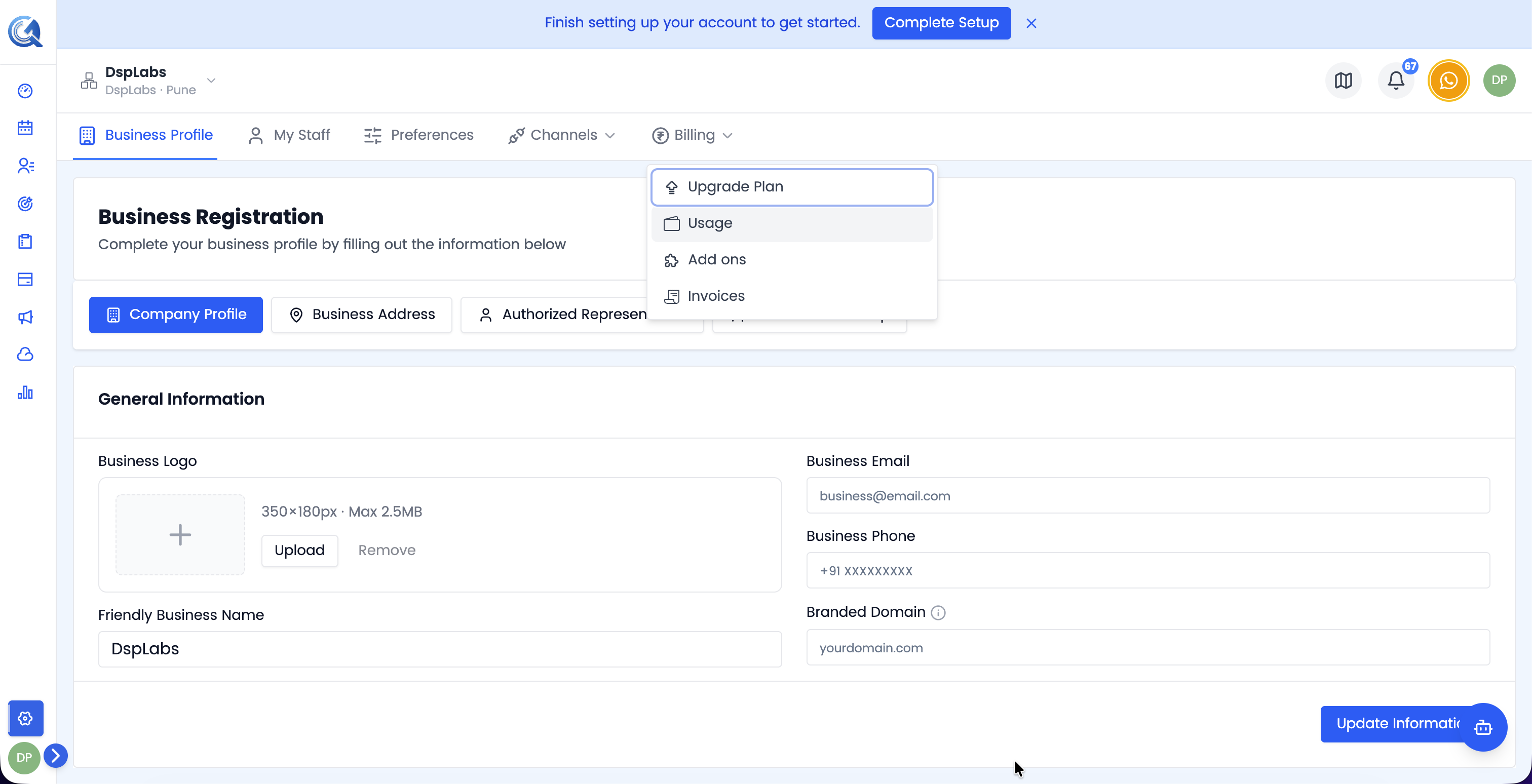Click the Branded Domain info icon
Screen dimensions: 1532x784
coord(938,612)
